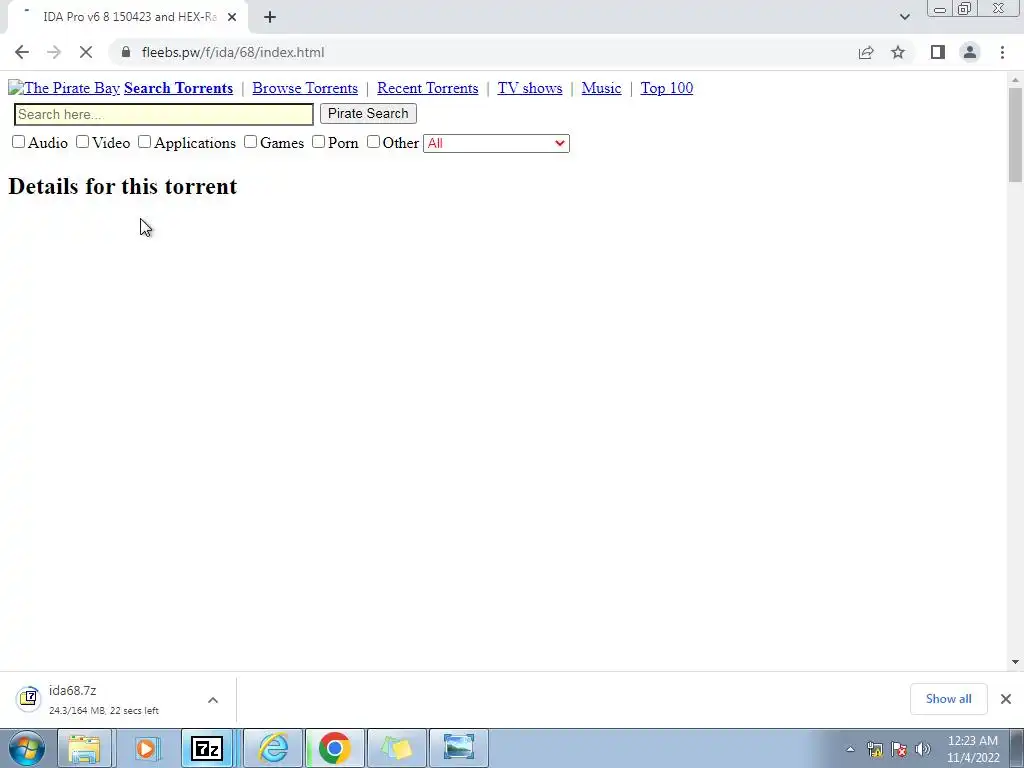
Task: Click the scrollbar up arrow
Action: [x=1015, y=80]
